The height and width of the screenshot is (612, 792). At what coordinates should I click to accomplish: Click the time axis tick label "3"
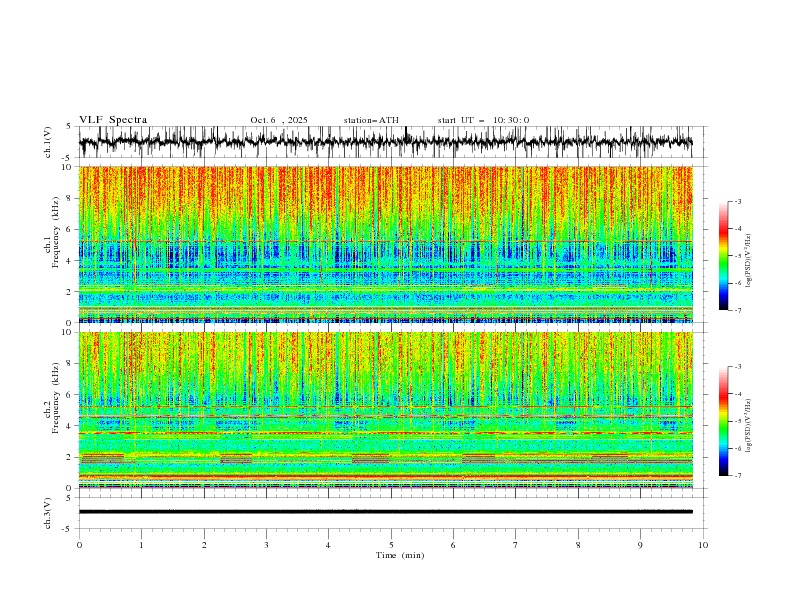tap(266, 545)
